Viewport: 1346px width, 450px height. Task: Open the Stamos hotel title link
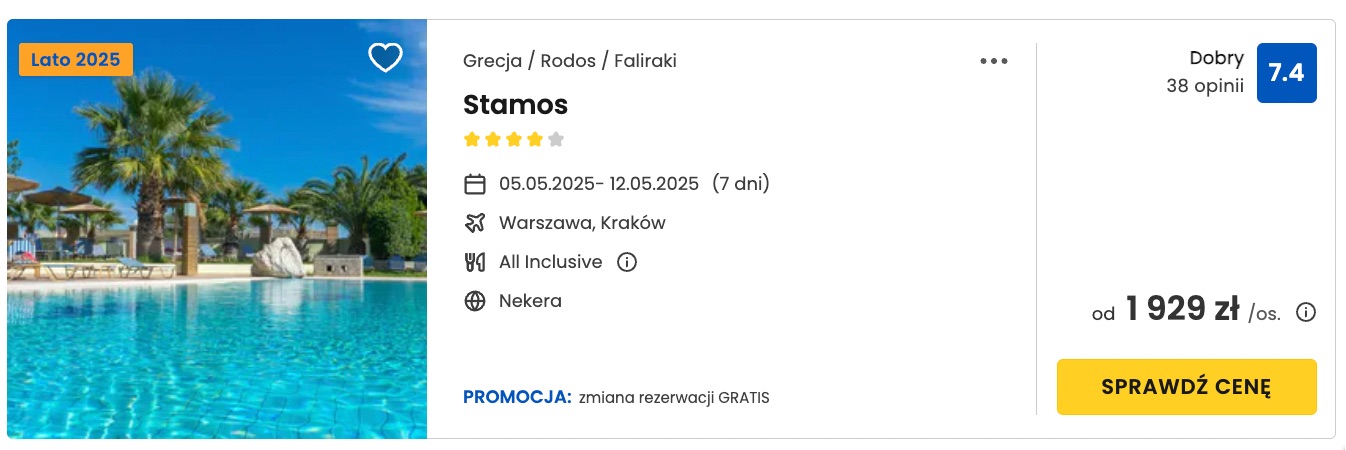[x=516, y=105]
